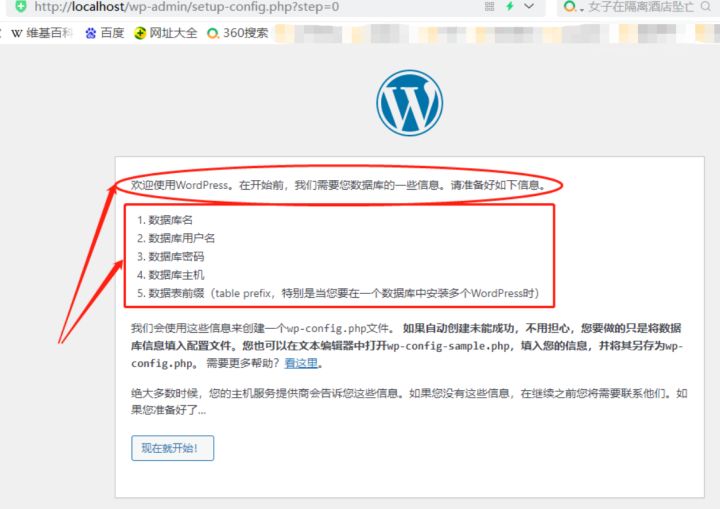Image resolution: width=720 pixels, height=509 pixels.
Task: Click the Wikipedia W bookmark icon
Action: [x=17, y=34]
